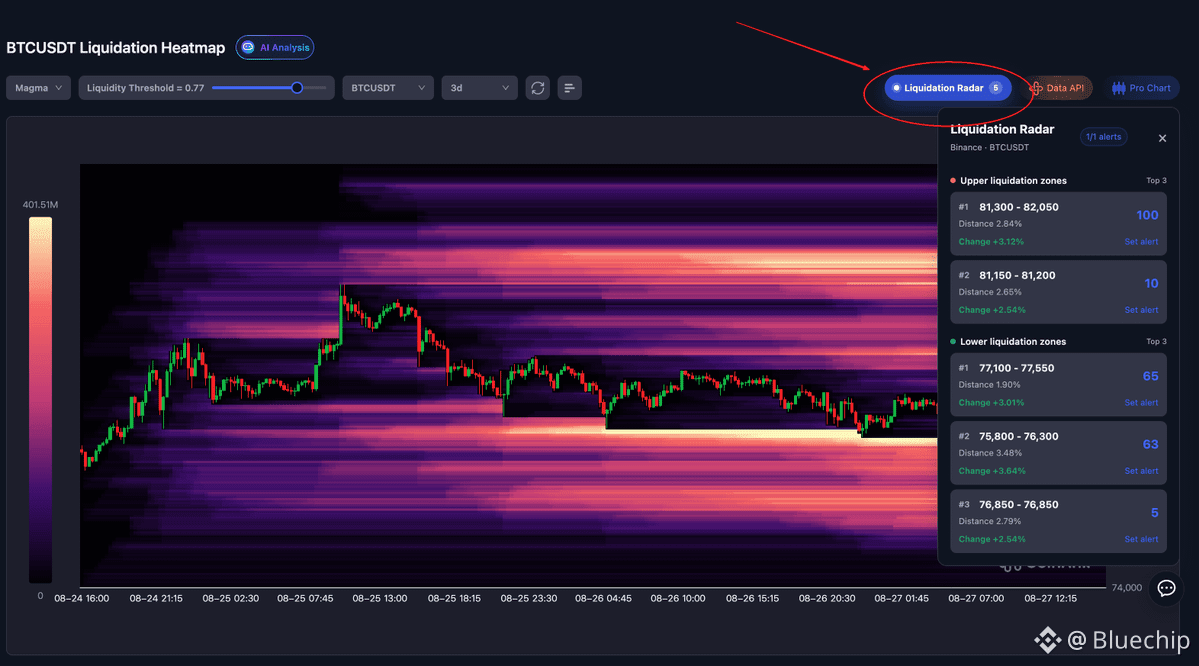Viewport: 1199px width, 666px height.
Task: Click the magma color scale bar
Action: pos(41,400)
